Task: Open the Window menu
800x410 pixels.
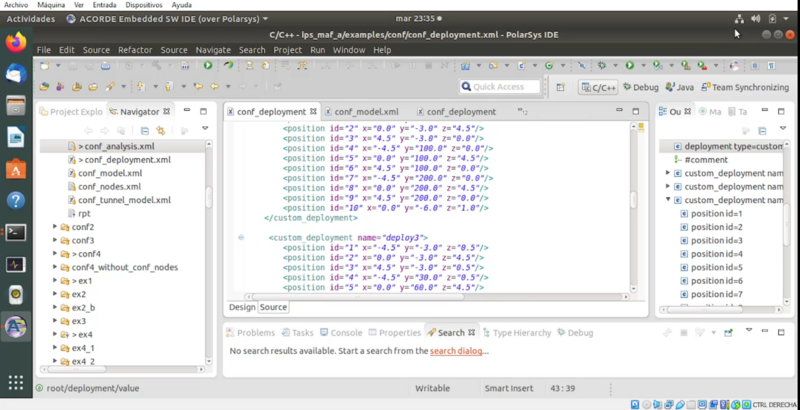Action: (x=349, y=50)
